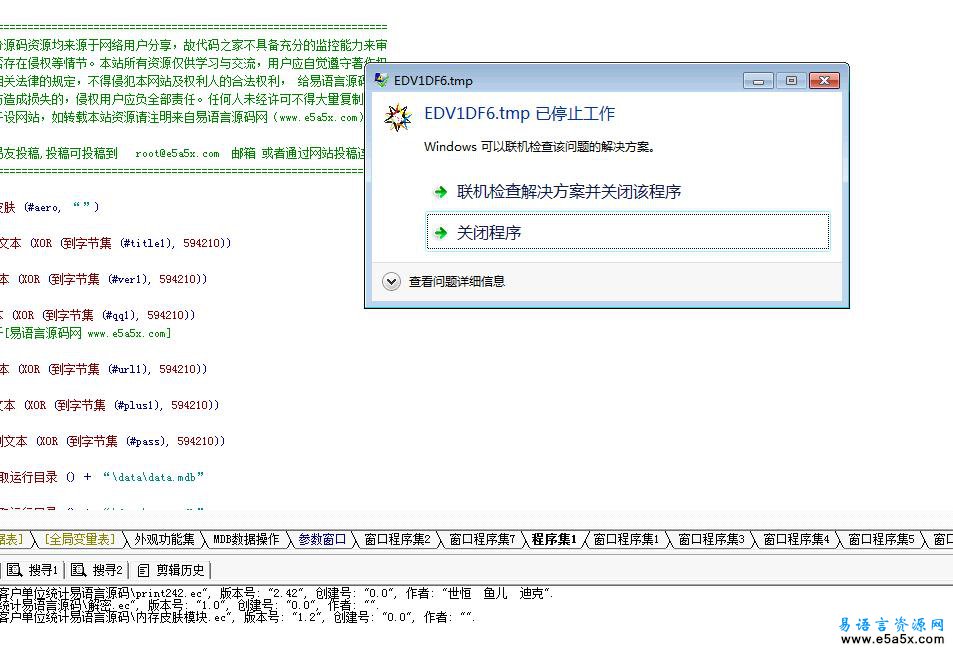This screenshot has width=953, height=652.
Task: Click the "\data\data.mdb" string line
Action: click(102, 477)
